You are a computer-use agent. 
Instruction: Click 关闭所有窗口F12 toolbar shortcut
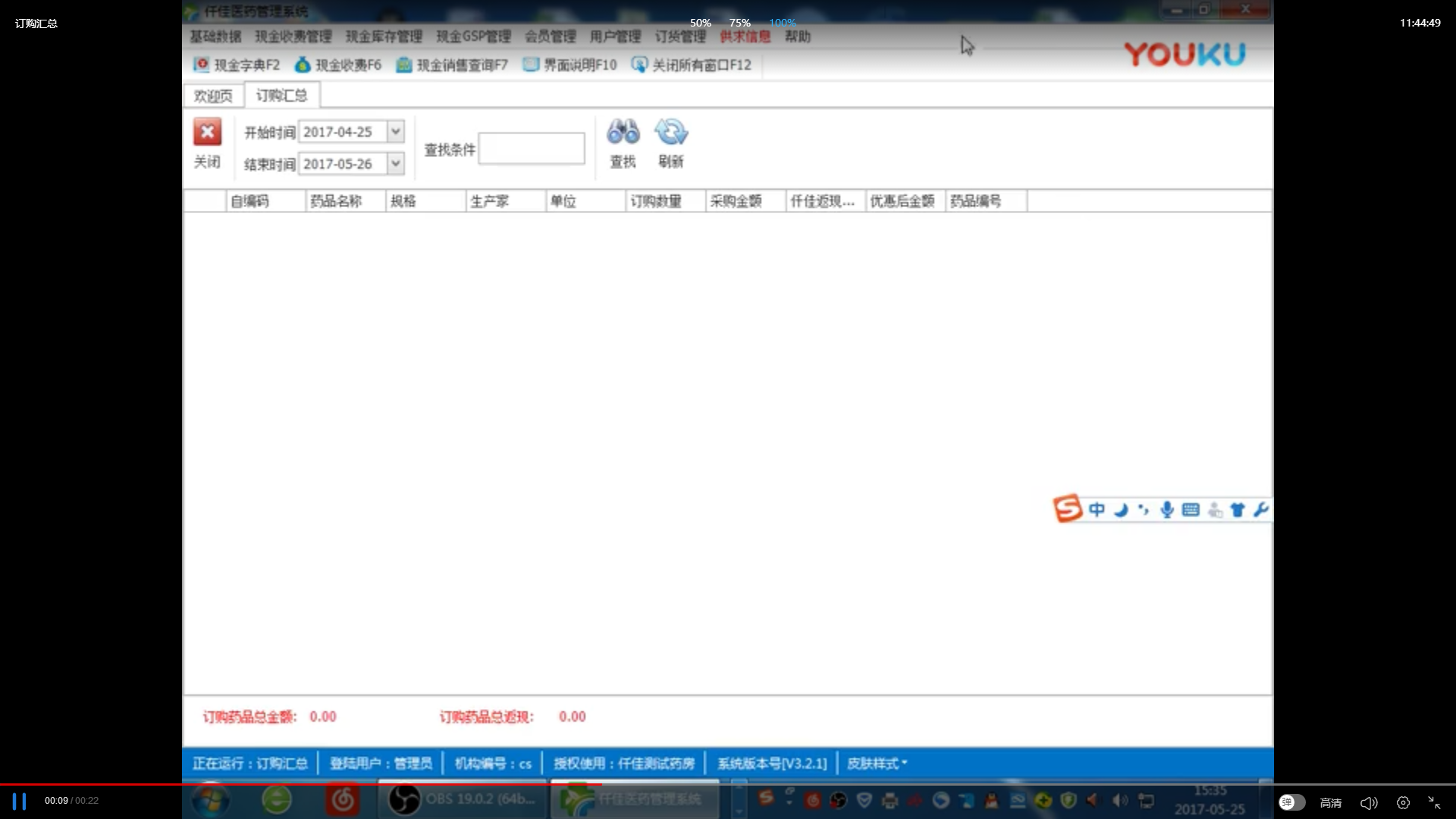tap(692, 65)
